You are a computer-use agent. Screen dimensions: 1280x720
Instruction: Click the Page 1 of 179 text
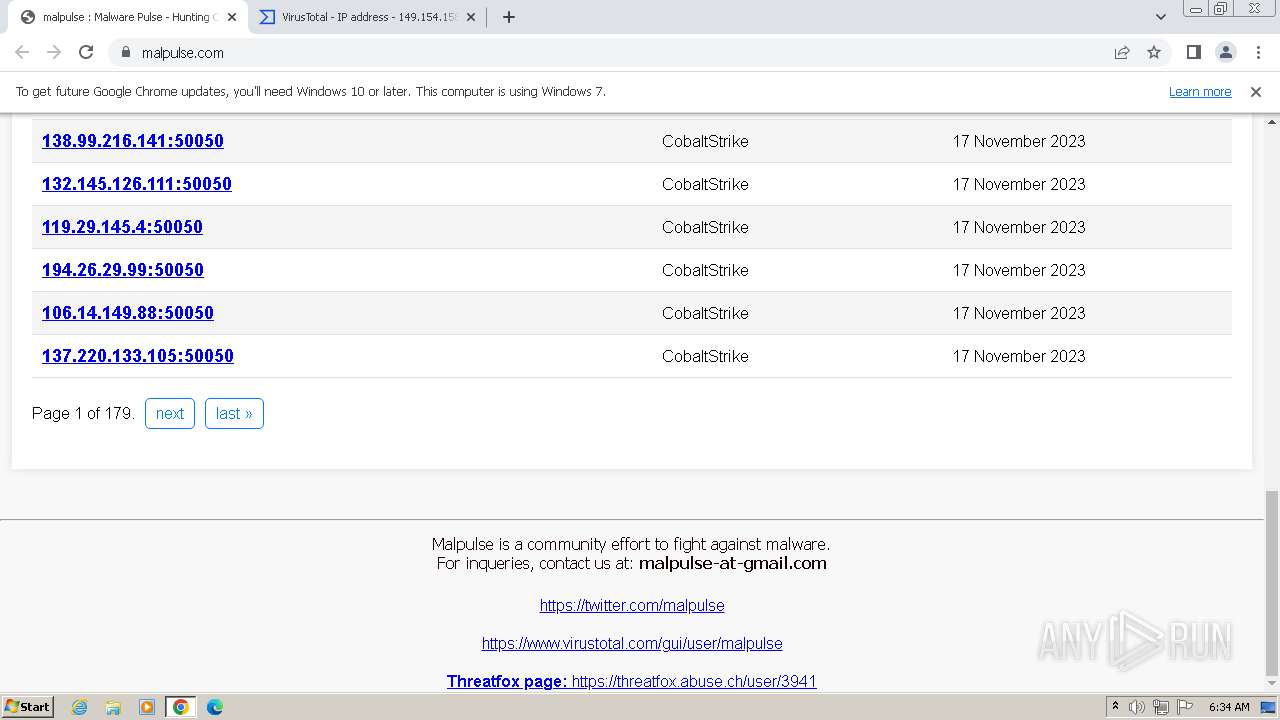(83, 414)
